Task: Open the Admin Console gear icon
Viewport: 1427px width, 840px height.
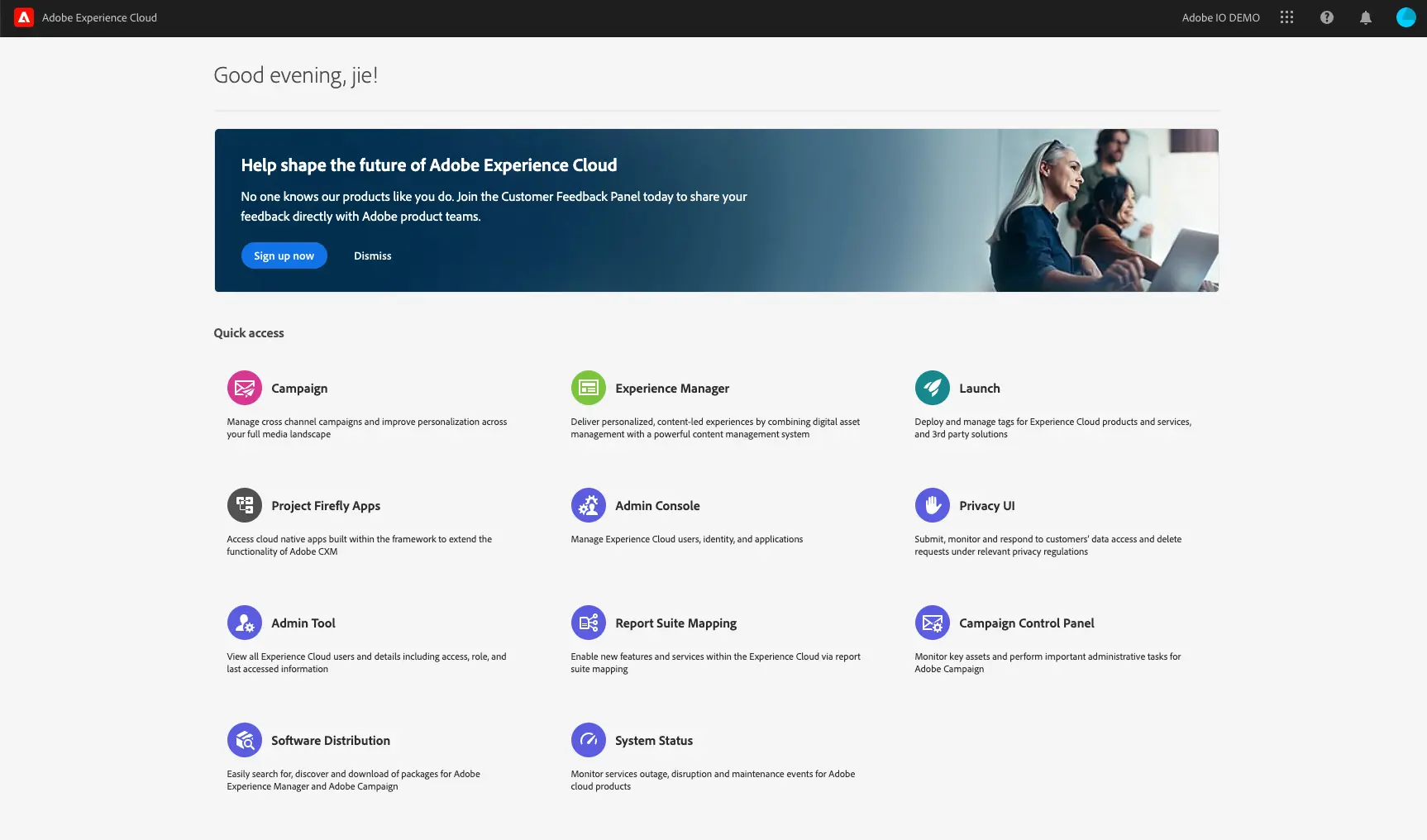Action: point(588,505)
